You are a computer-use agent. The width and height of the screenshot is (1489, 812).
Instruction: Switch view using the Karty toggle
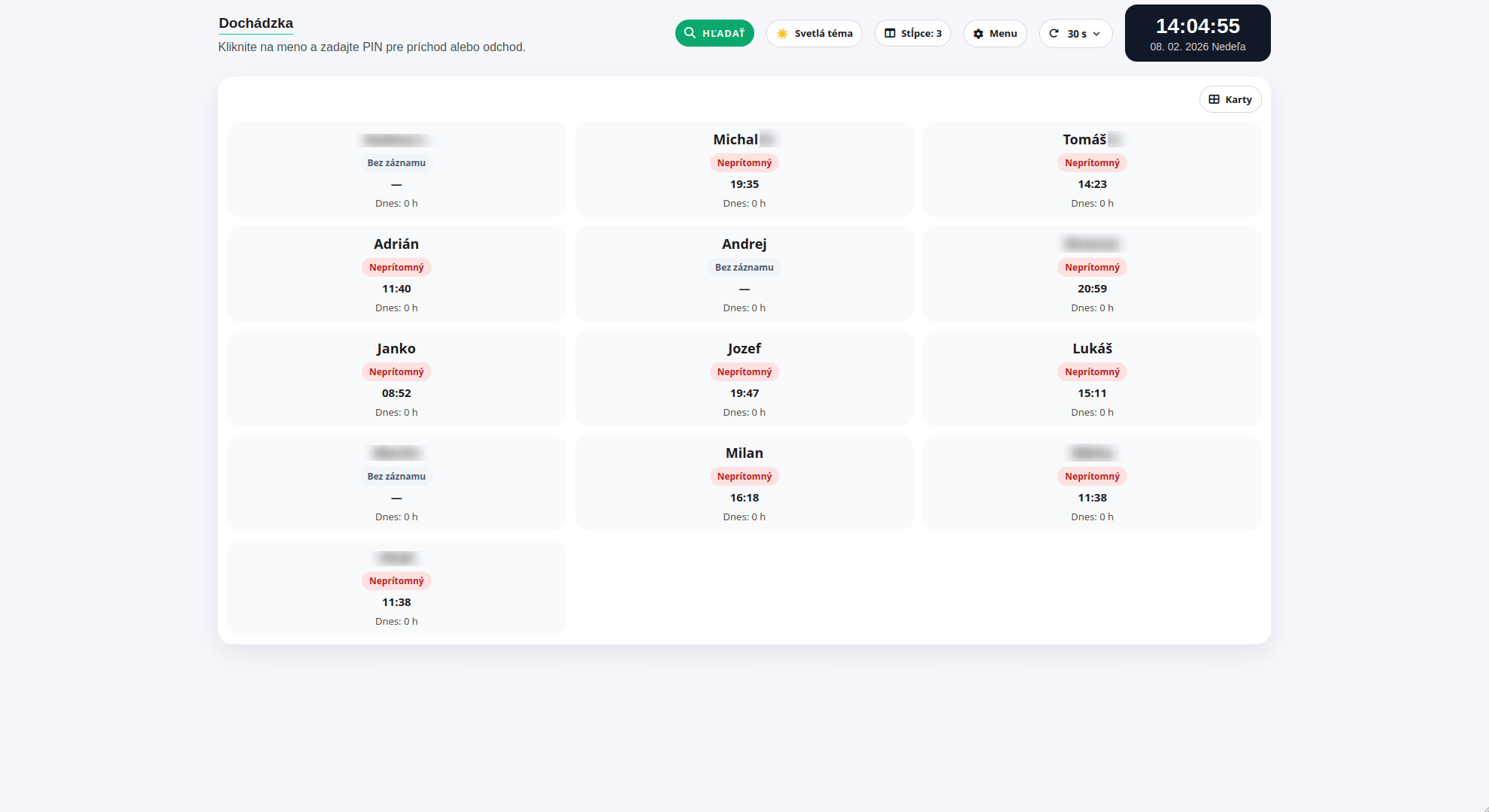[1230, 99]
